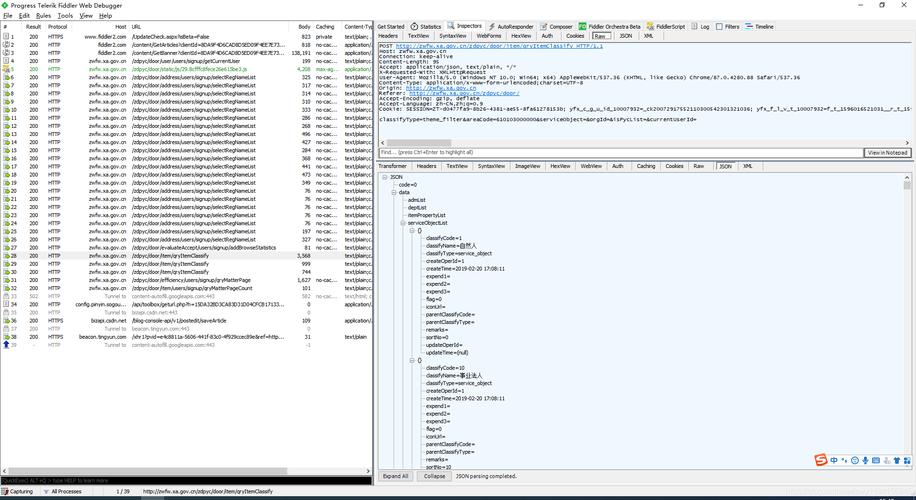Screen dimensions: 916x500
Task: Open the Timeline tab
Action: click(x=761, y=26)
